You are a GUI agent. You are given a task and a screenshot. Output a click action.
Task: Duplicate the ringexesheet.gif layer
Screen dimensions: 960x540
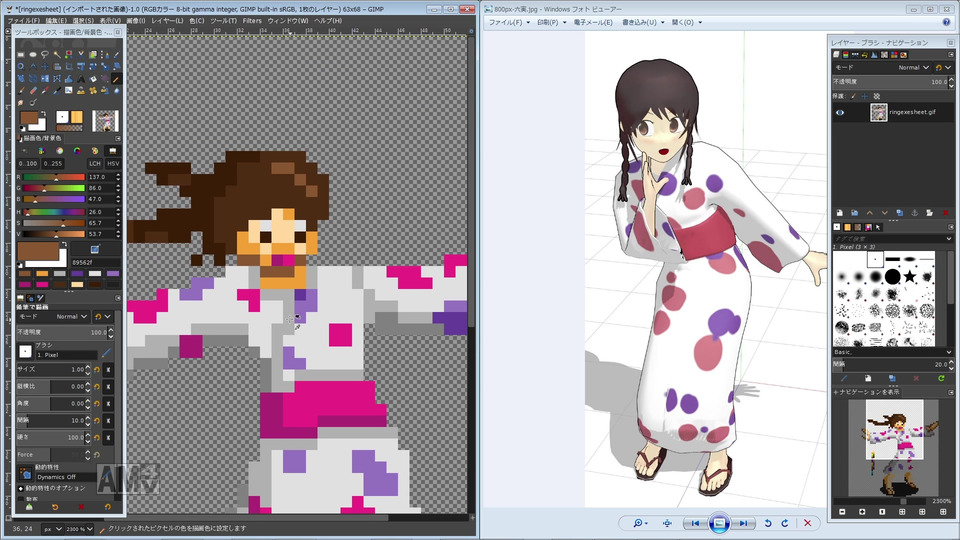pyautogui.click(x=900, y=212)
